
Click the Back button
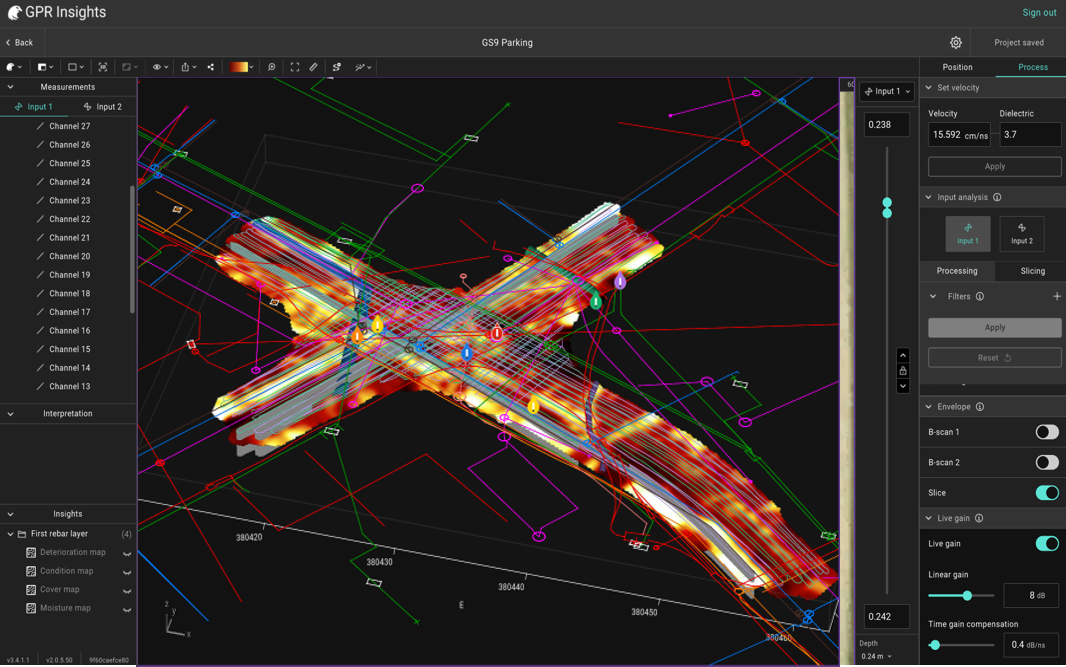tap(19, 43)
